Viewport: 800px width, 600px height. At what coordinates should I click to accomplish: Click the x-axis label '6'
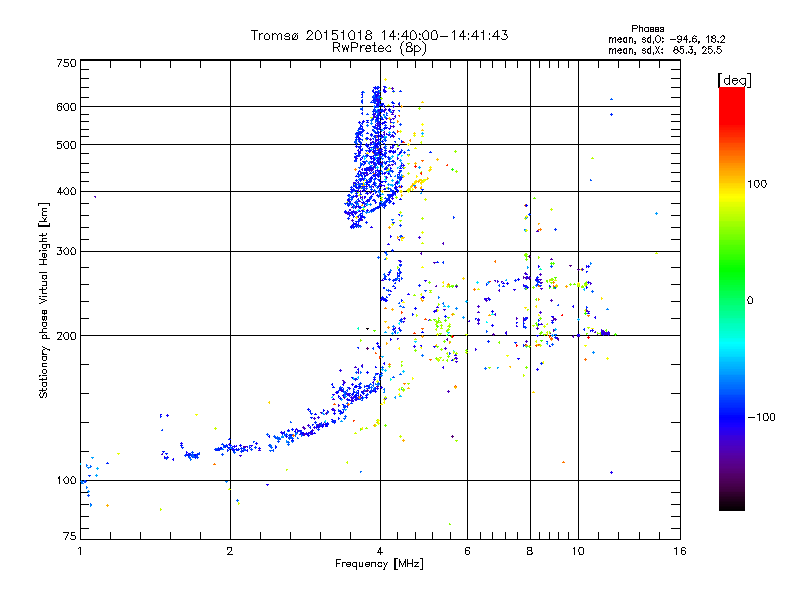click(x=467, y=551)
